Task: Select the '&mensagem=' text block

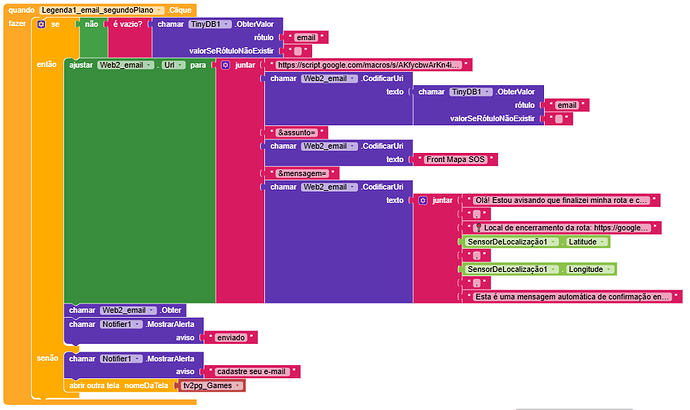Action: coord(302,173)
